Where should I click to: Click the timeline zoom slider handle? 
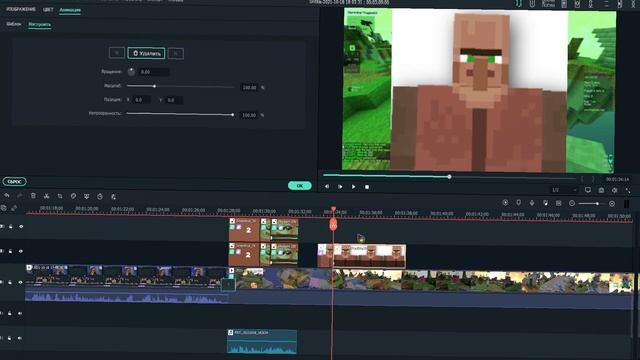coord(597,203)
